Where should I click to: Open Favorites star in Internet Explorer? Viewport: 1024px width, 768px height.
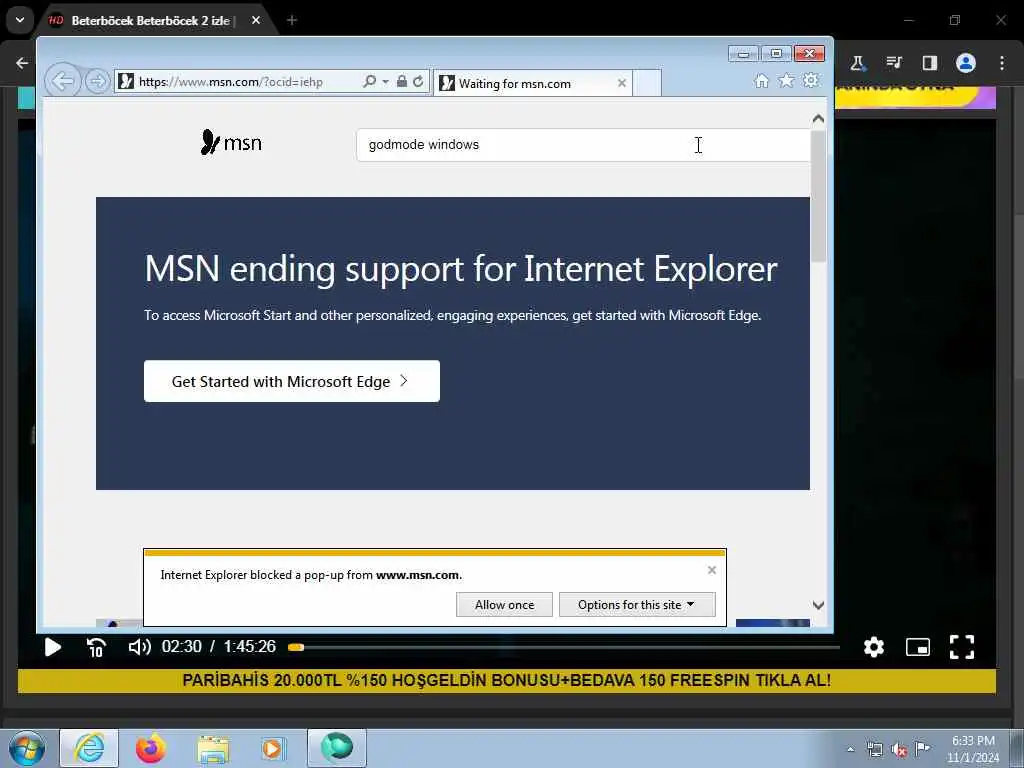786,80
